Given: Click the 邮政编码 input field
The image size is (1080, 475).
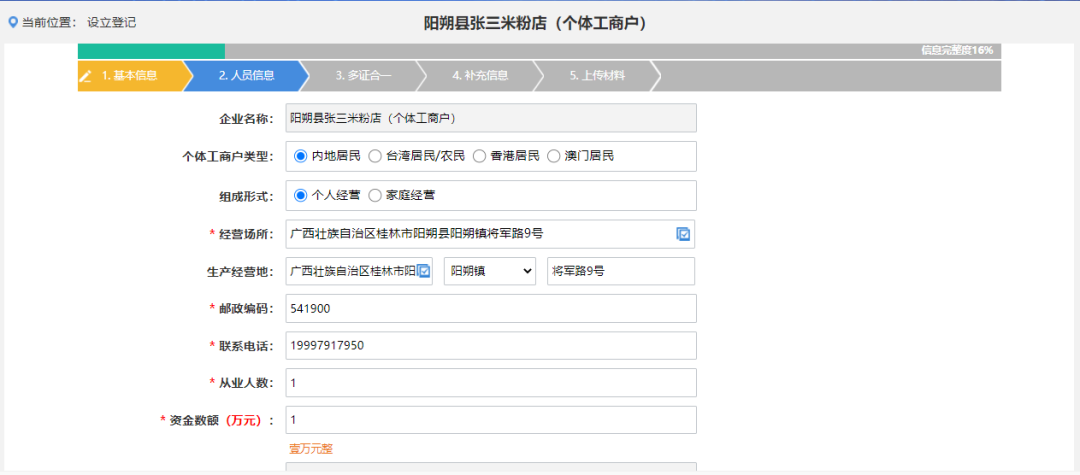Looking at the screenshot, I should point(490,309).
